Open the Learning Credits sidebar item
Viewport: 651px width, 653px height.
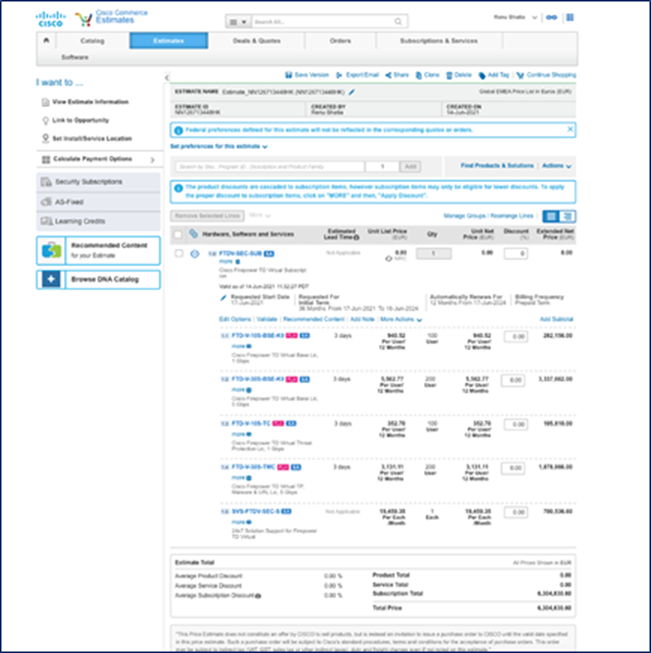(x=98, y=221)
